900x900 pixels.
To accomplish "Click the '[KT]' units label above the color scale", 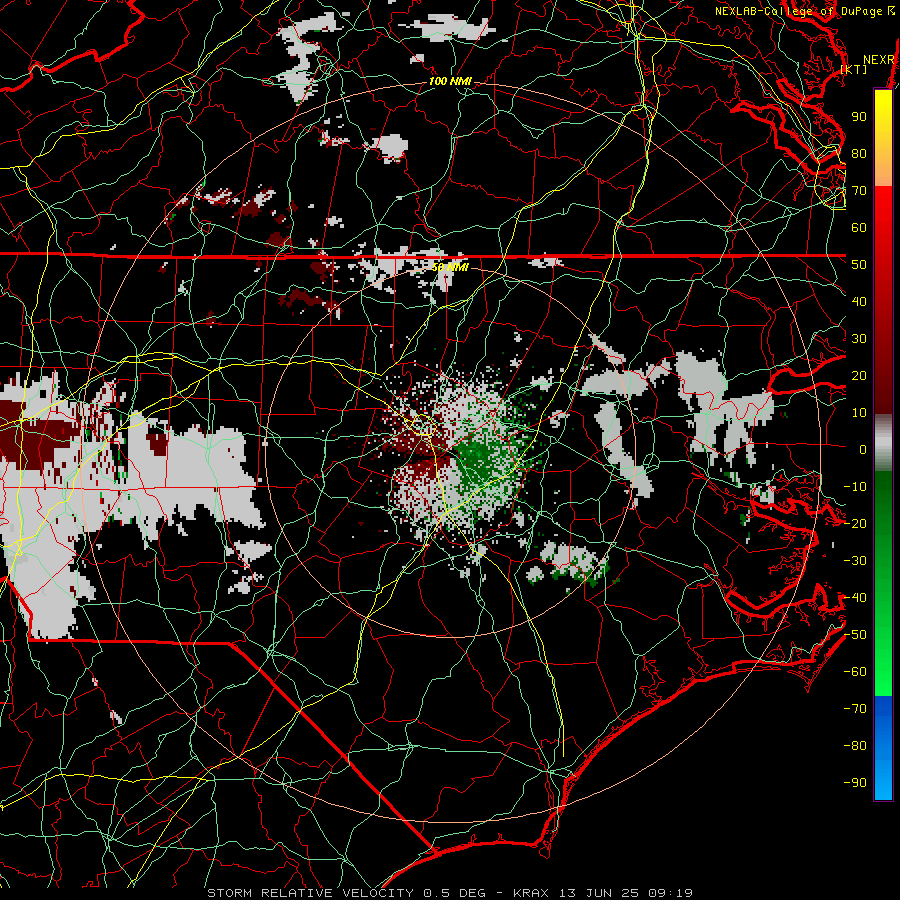I will tap(854, 69).
